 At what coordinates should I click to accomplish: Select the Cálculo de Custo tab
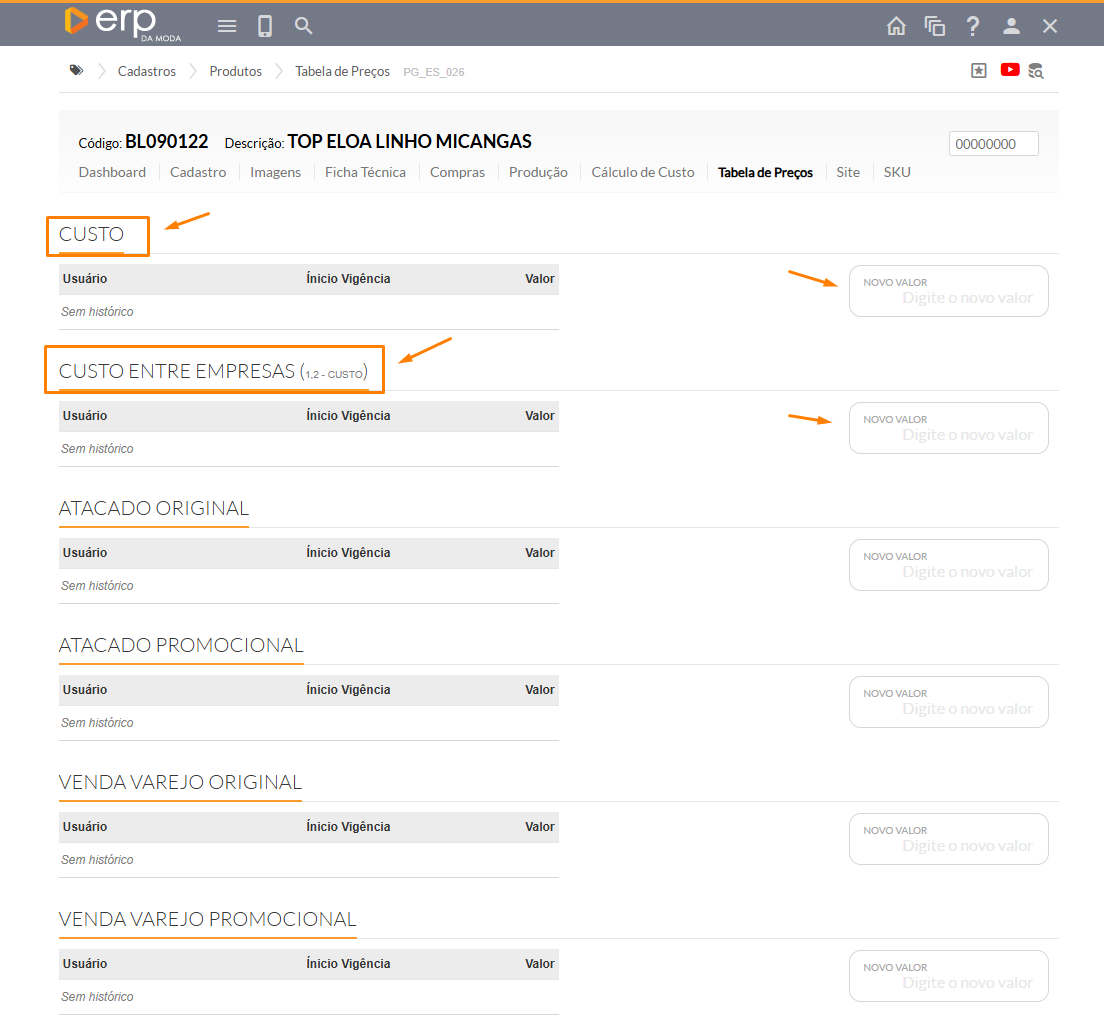point(642,172)
